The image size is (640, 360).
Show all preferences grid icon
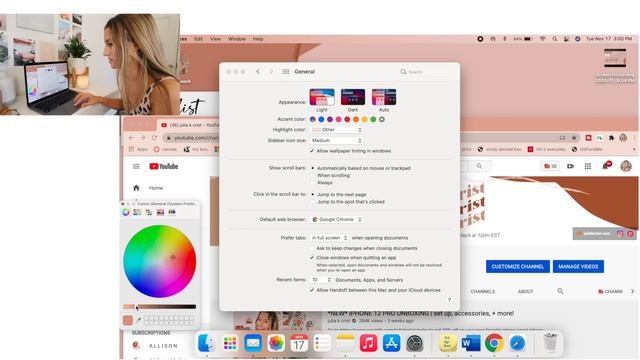click(x=286, y=71)
